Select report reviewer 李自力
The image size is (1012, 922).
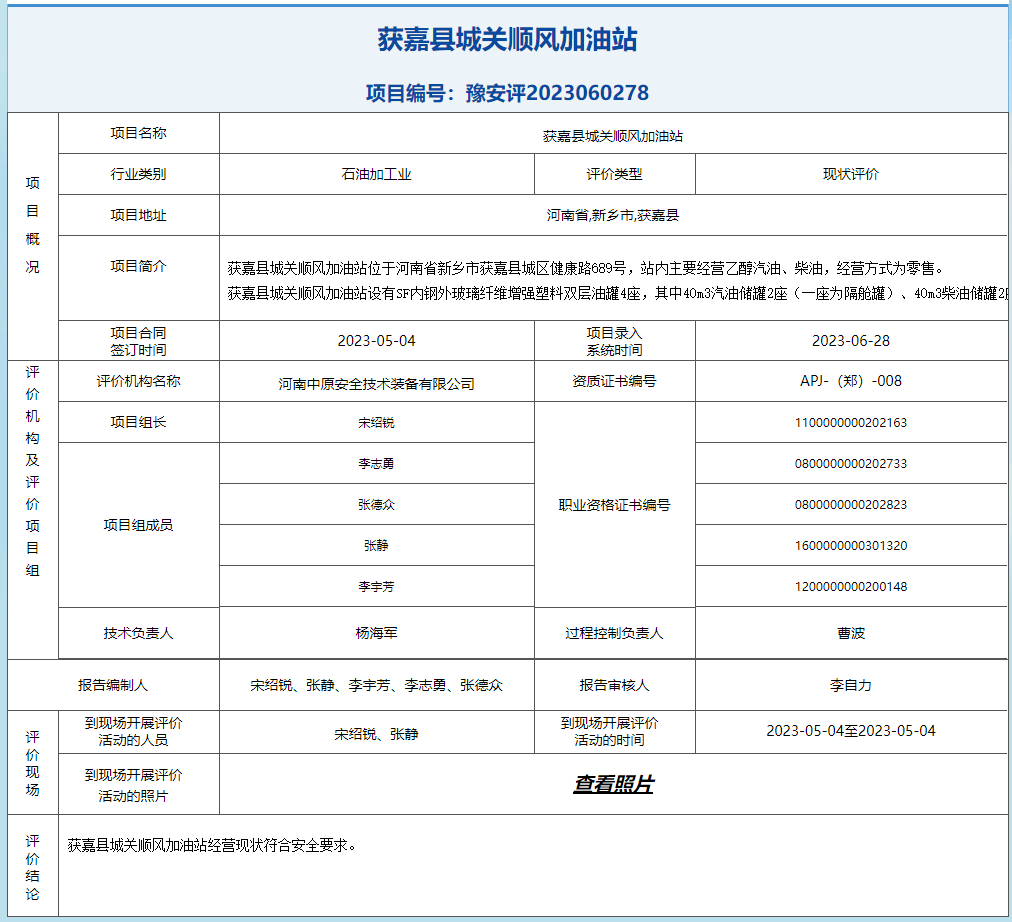[851, 685]
